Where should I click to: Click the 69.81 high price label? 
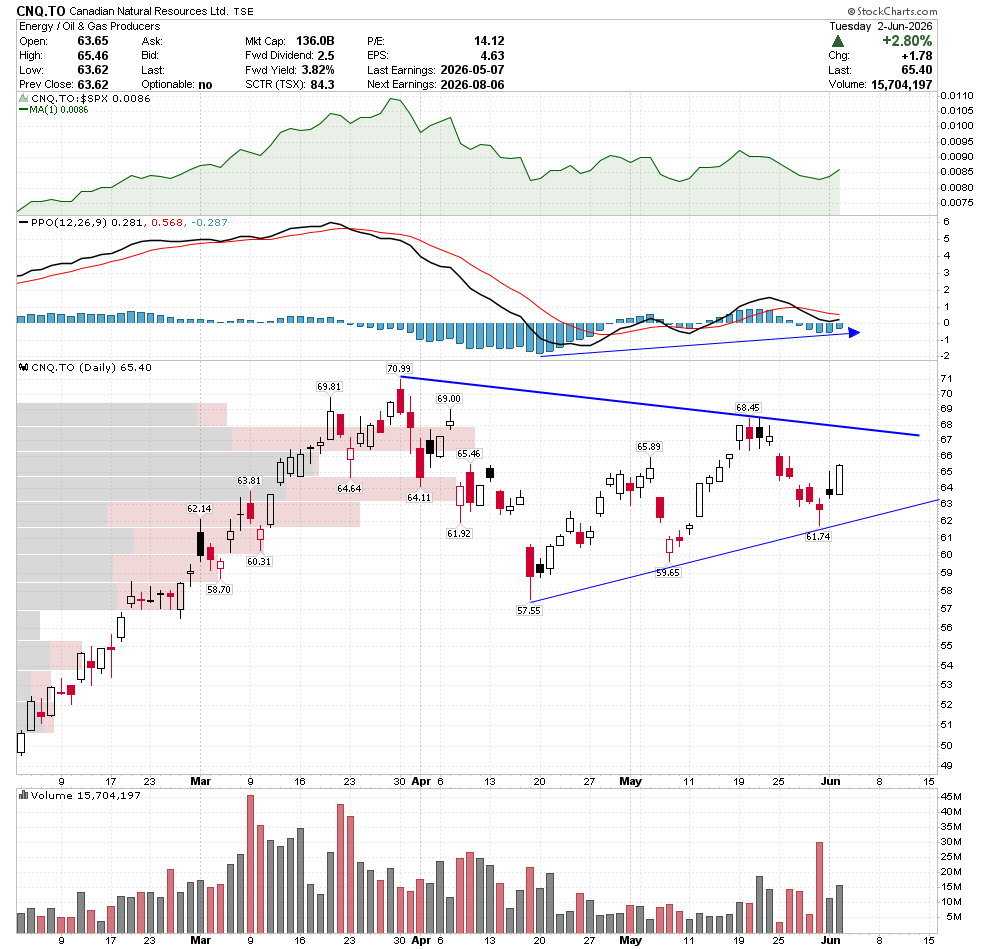[329, 386]
